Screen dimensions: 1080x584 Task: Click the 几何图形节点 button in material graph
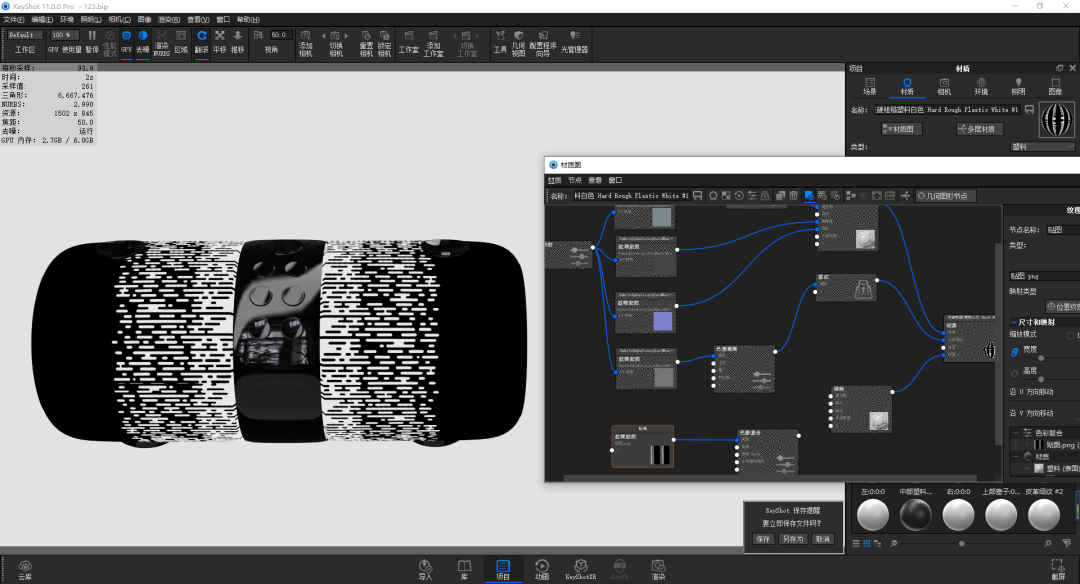pos(946,196)
